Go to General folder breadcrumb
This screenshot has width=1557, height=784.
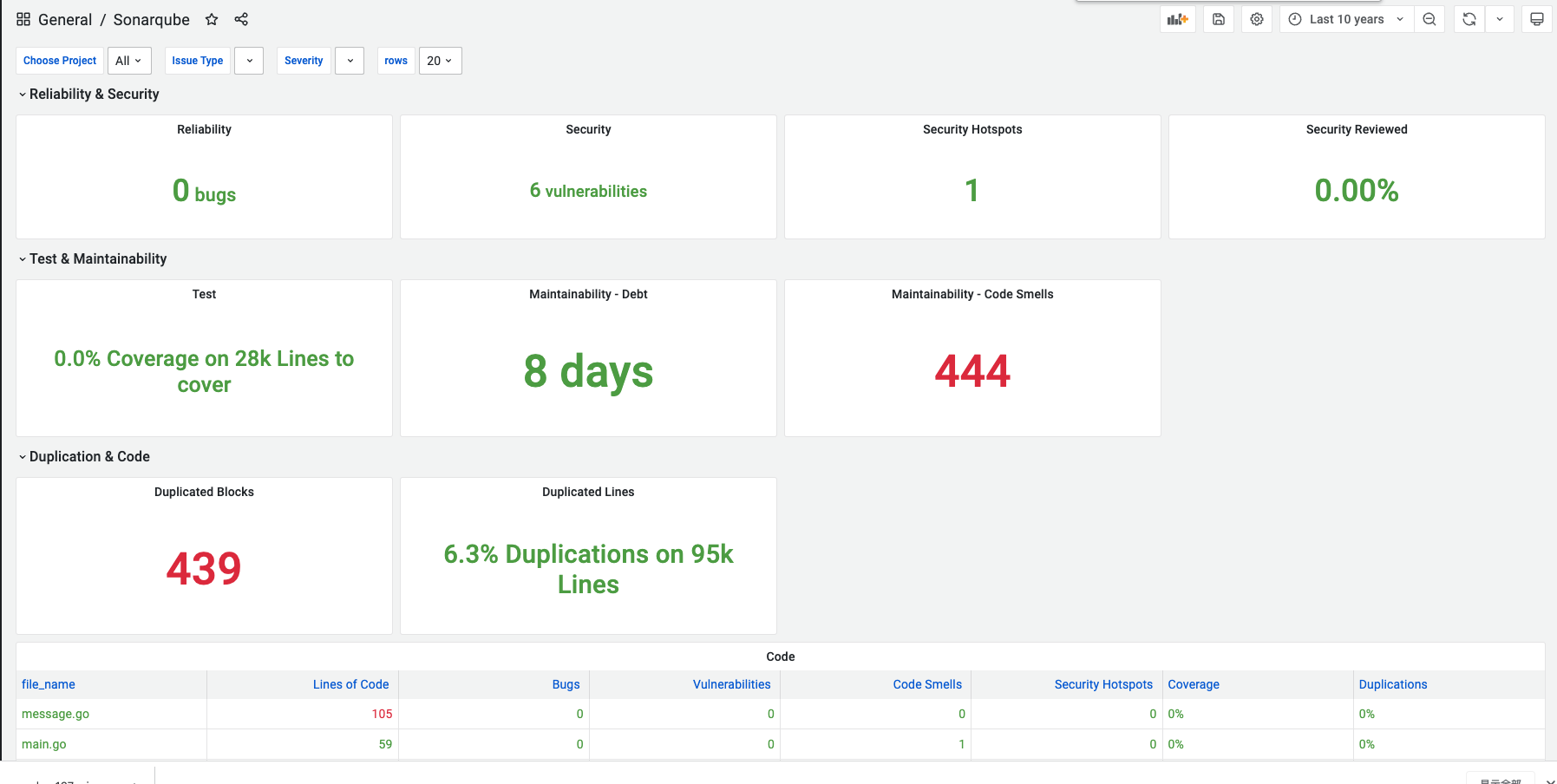65,19
